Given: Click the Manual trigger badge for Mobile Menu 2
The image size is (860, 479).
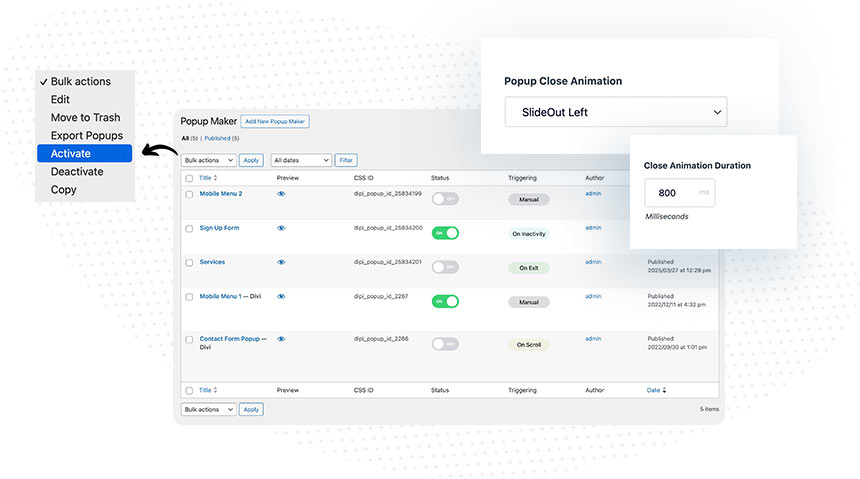Looking at the screenshot, I should coord(529,199).
